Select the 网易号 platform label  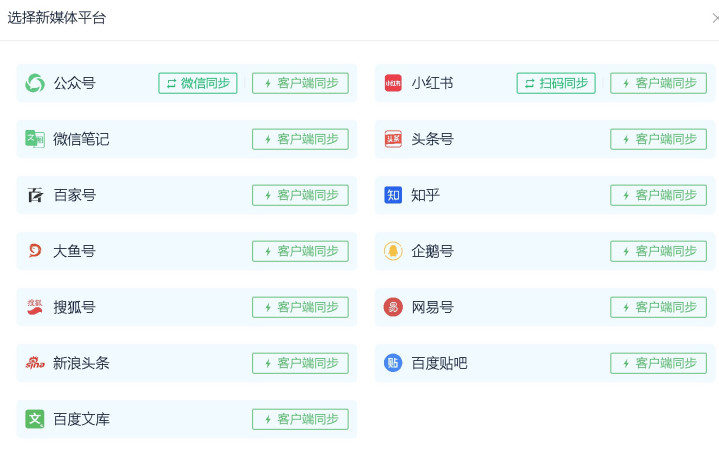pyautogui.click(x=432, y=307)
